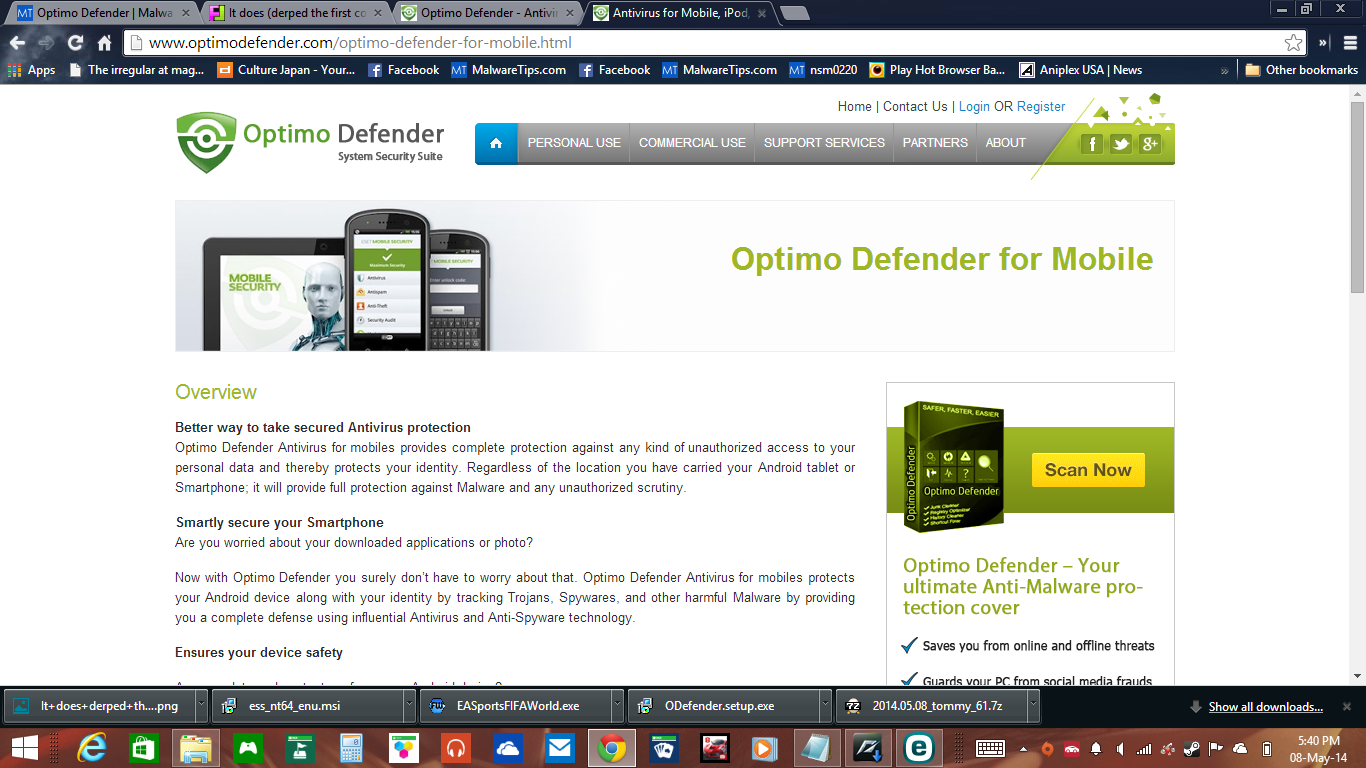Go back with the browser back arrow
1366x768 pixels.
point(17,43)
